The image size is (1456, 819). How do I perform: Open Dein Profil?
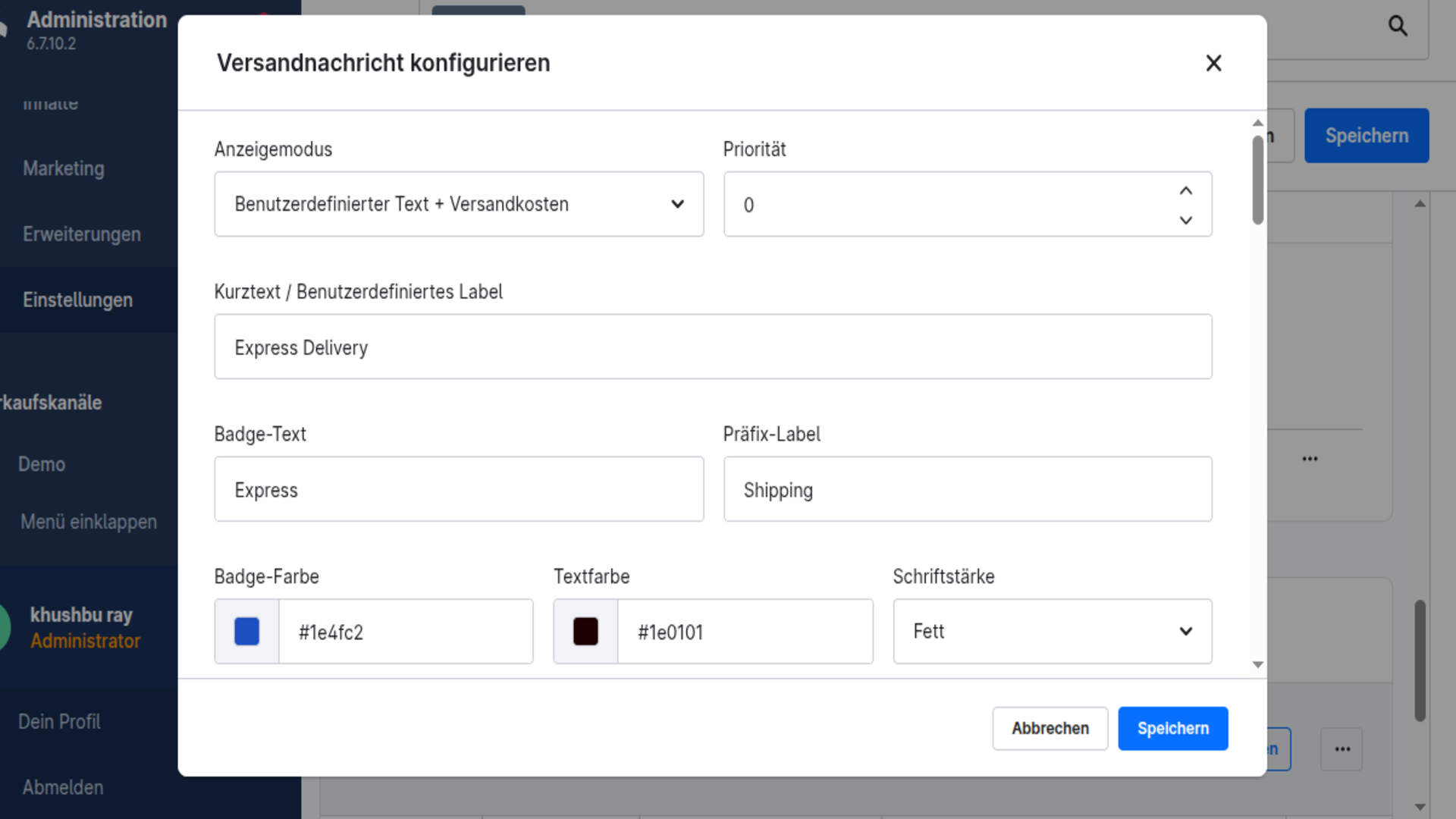[x=59, y=721]
